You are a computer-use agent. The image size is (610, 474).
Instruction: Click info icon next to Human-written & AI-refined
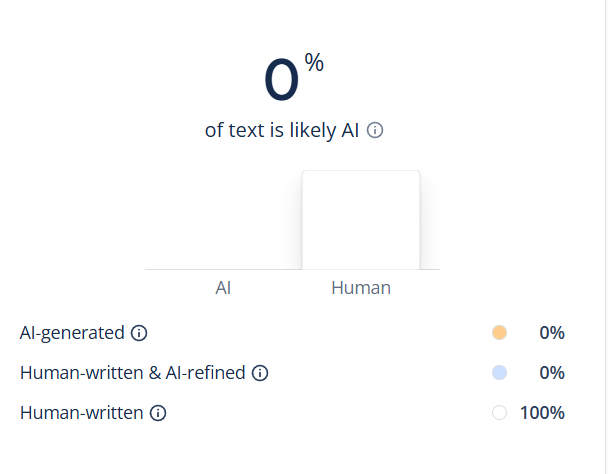click(260, 373)
